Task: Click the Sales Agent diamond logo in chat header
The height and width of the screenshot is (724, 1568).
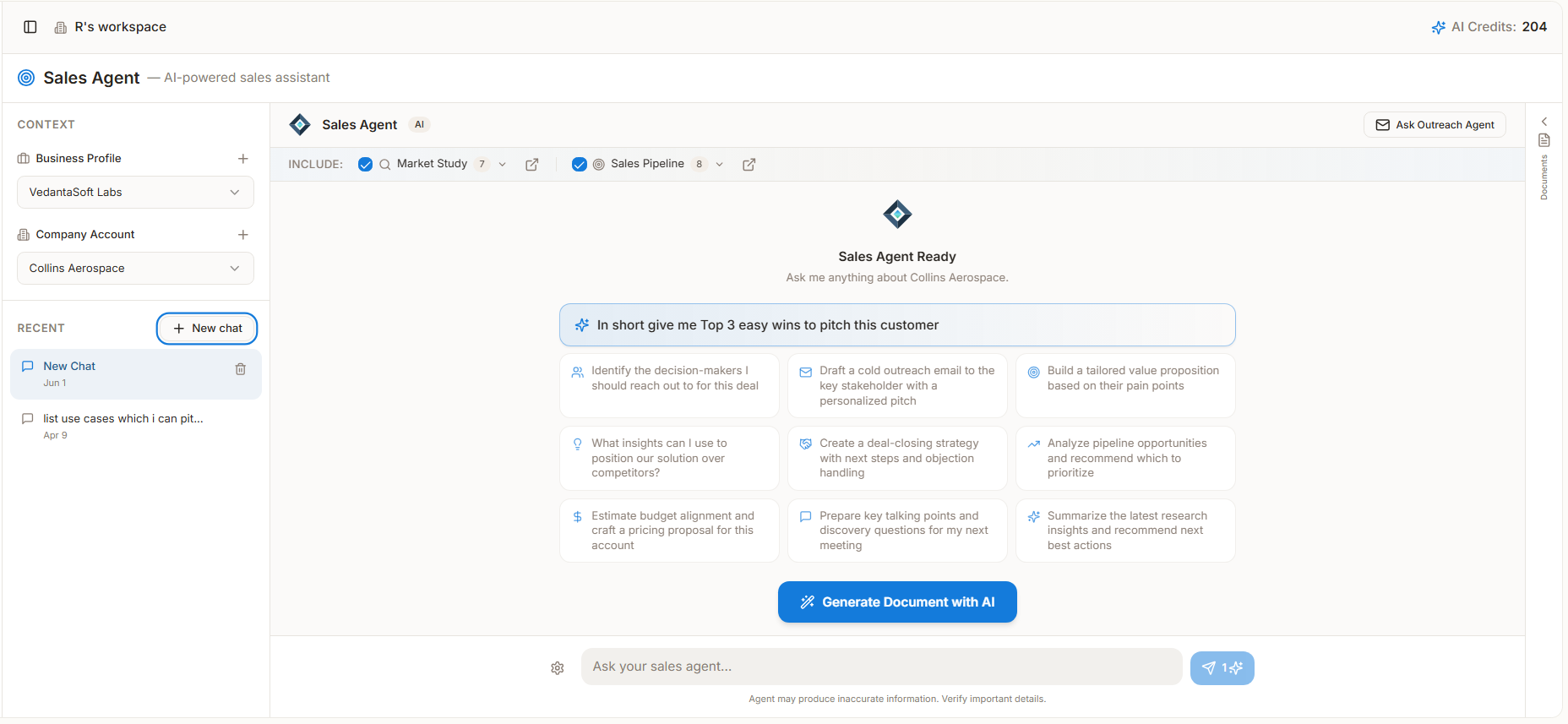Action: click(x=300, y=125)
